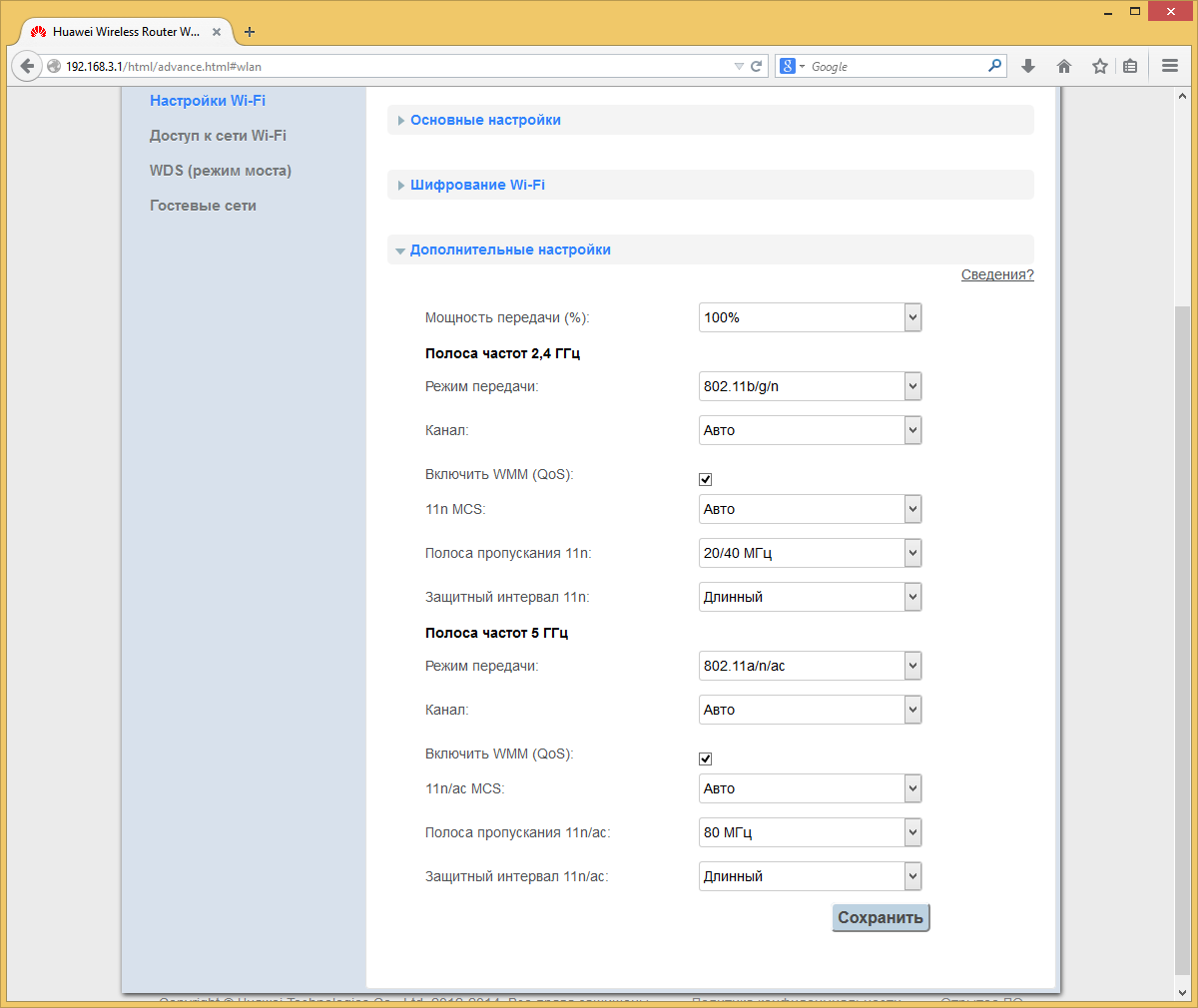Screen dimensions: 1198x1008
Task: Click the scrollbar down arrow
Action: pyautogui.click(x=1182, y=992)
